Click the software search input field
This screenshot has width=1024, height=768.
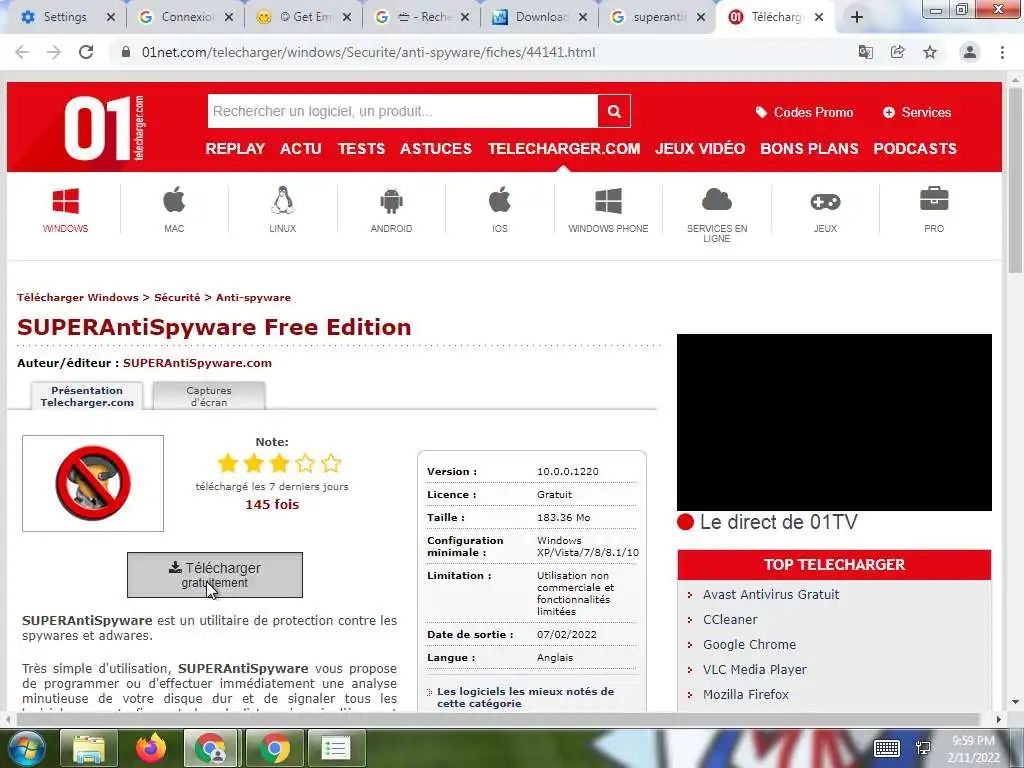click(402, 111)
